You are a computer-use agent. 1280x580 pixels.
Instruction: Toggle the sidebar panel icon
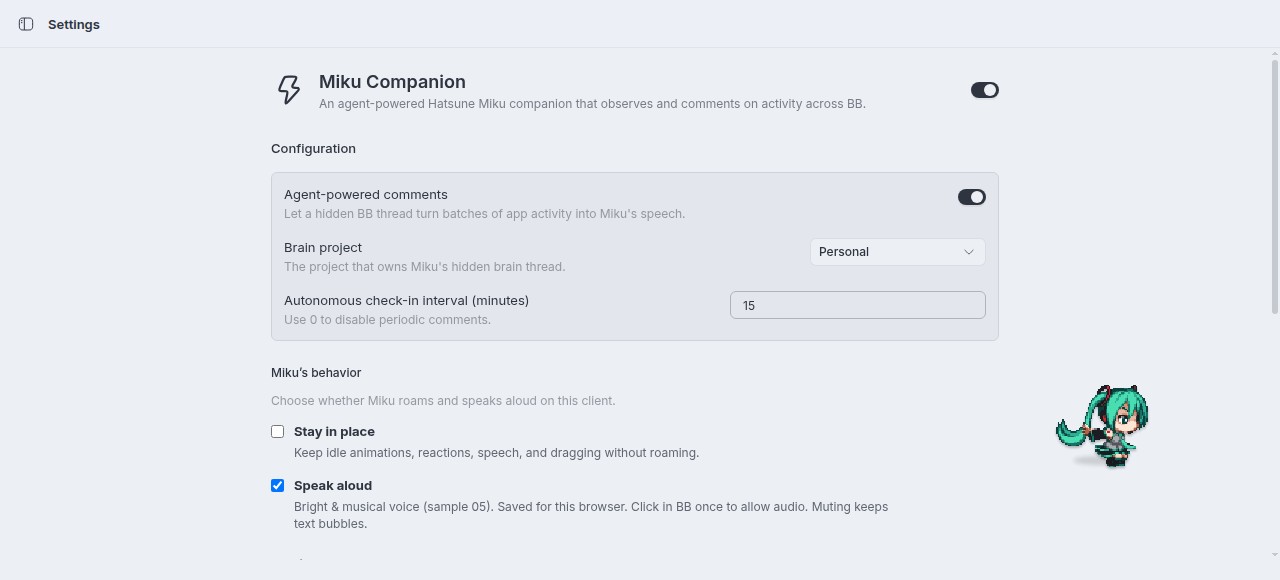pyautogui.click(x=26, y=24)
